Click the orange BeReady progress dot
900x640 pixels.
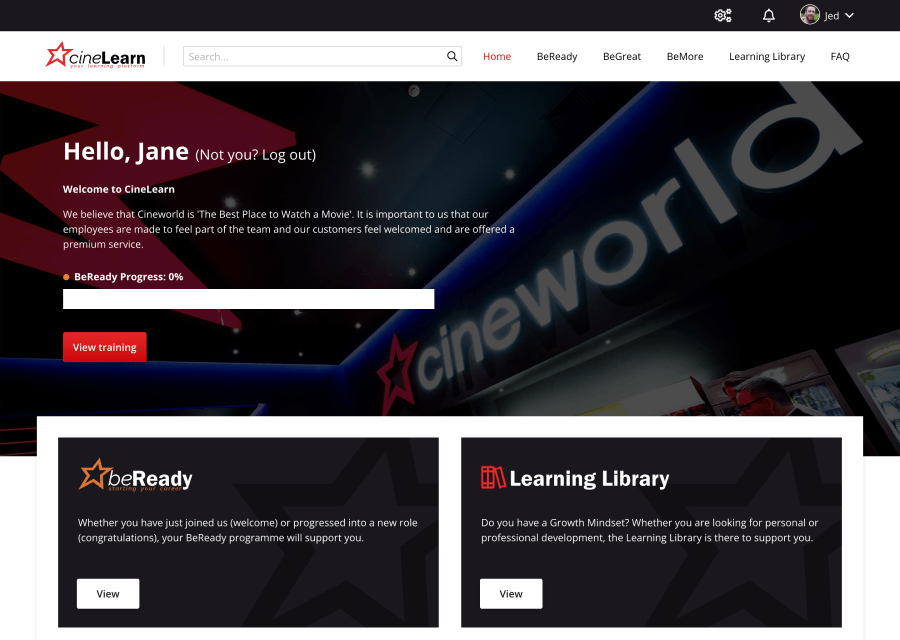[x=66, y=277]
